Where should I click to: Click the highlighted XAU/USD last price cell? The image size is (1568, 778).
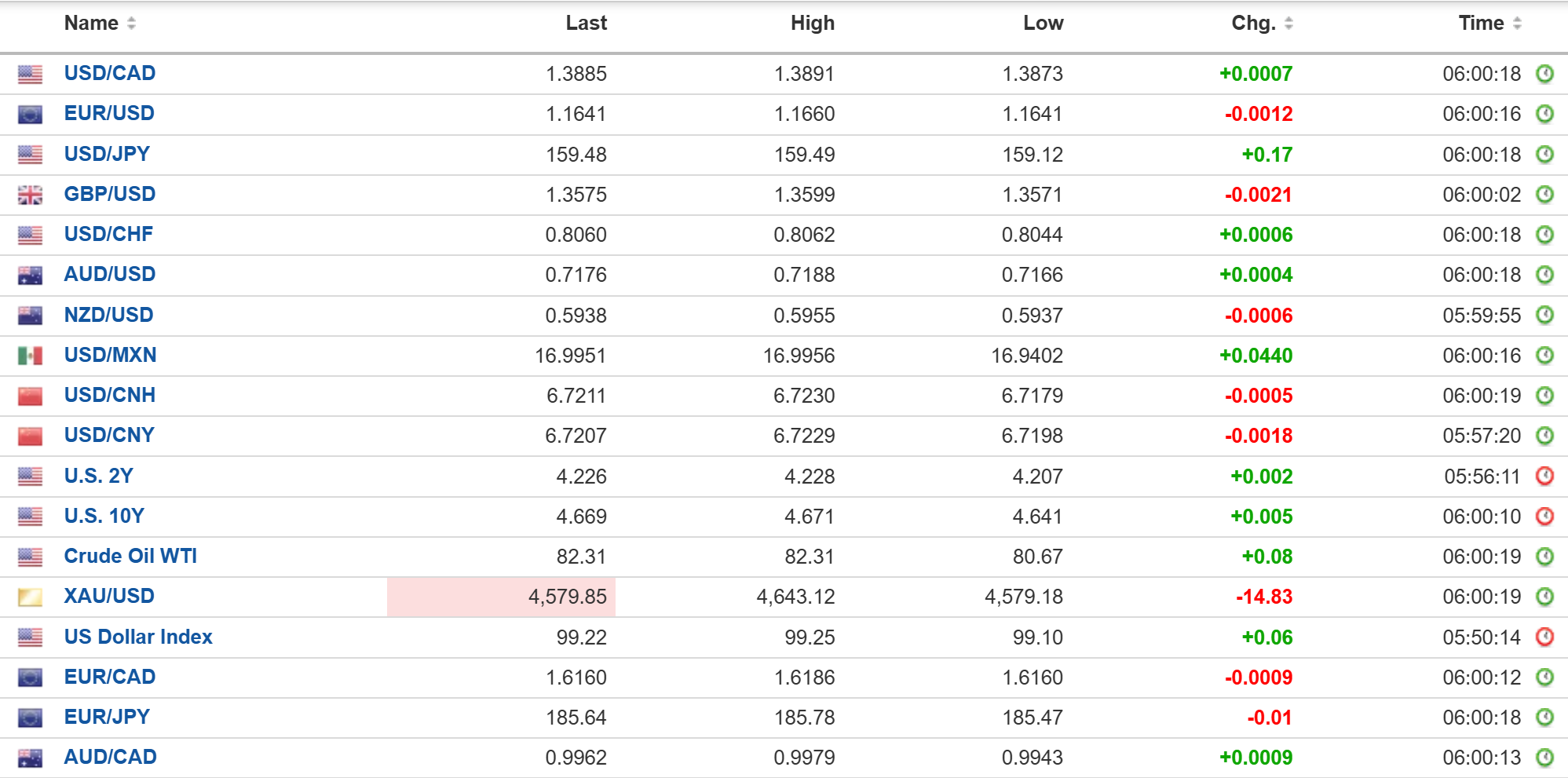tap(501, 597)
